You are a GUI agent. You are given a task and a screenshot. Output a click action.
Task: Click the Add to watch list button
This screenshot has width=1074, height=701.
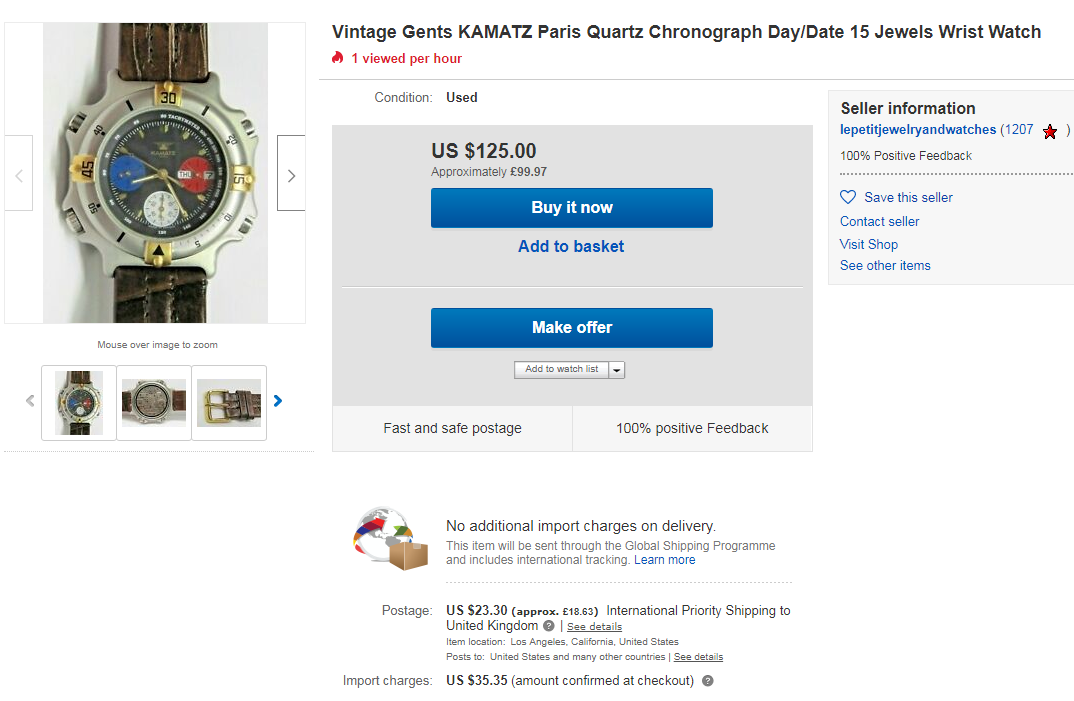tap(561, 369)
